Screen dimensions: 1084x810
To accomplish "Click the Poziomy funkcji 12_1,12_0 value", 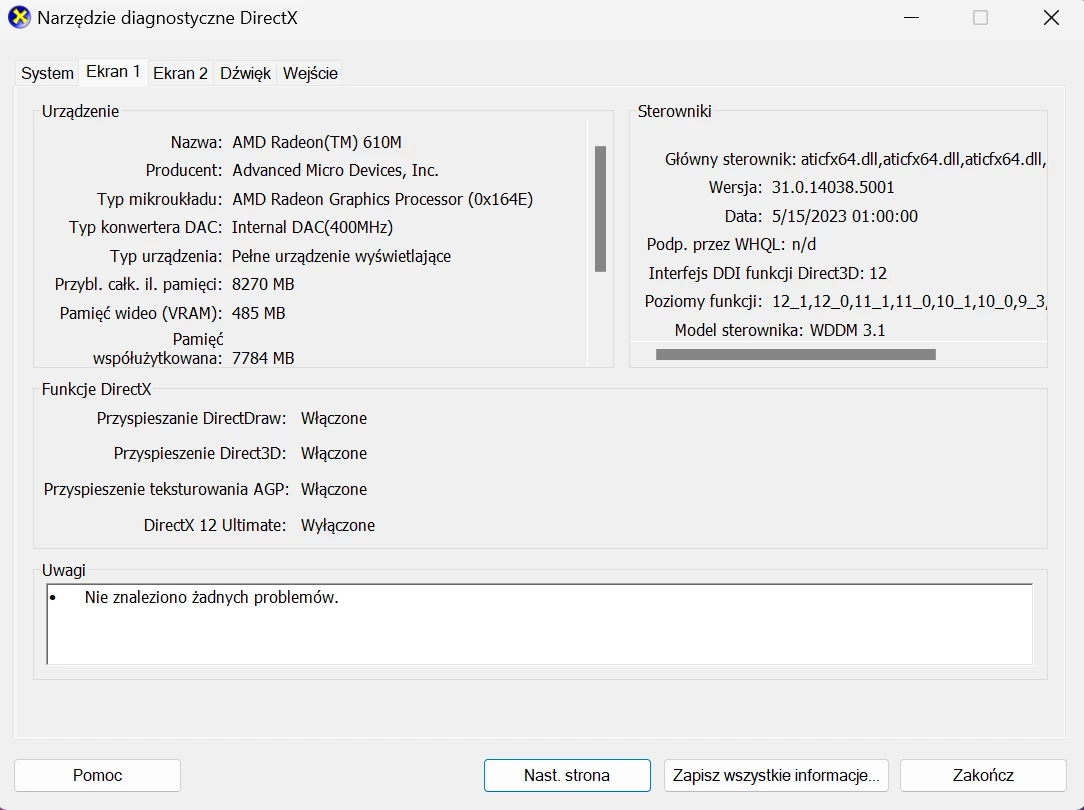I will click(909, 302).
